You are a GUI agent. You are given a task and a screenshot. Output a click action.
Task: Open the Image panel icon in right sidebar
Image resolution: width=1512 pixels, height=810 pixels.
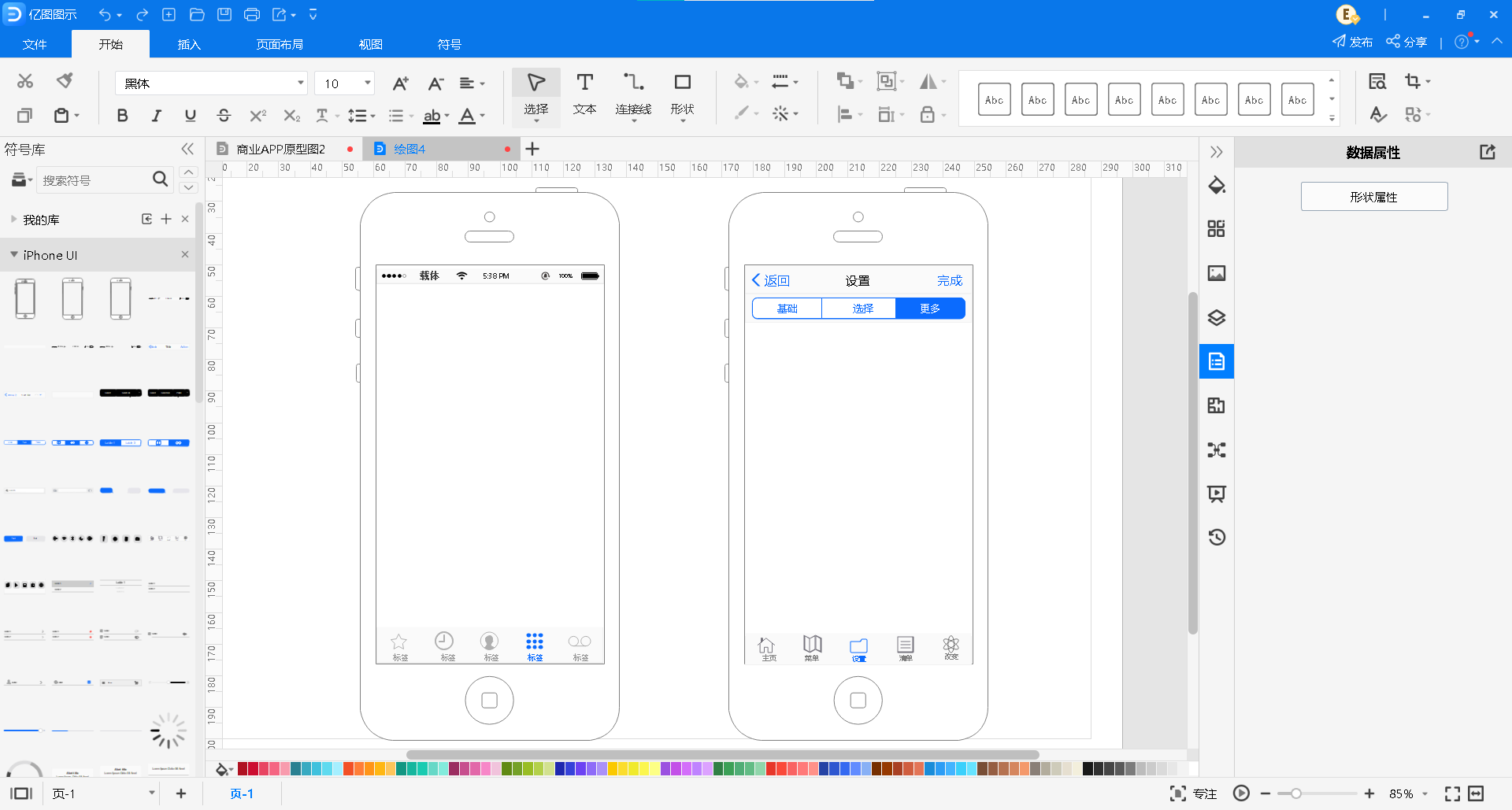point(1217,273)
